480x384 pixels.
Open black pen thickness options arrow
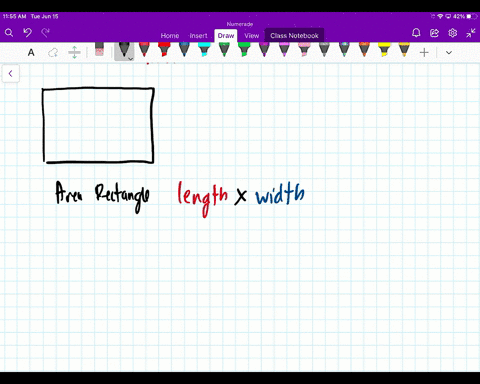(x=131, y=59)
